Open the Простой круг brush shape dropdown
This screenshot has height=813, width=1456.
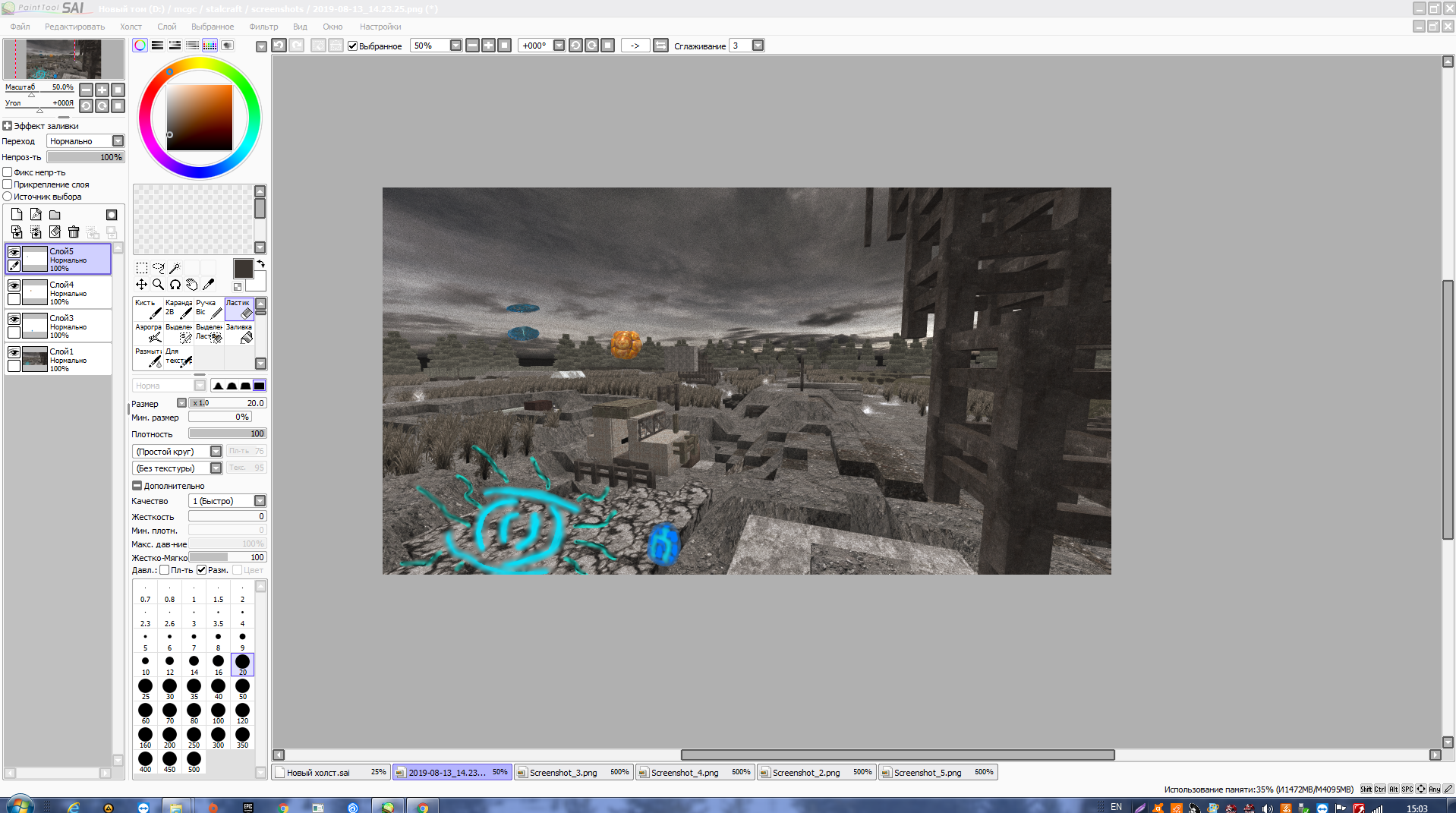[x=216, y=452]
